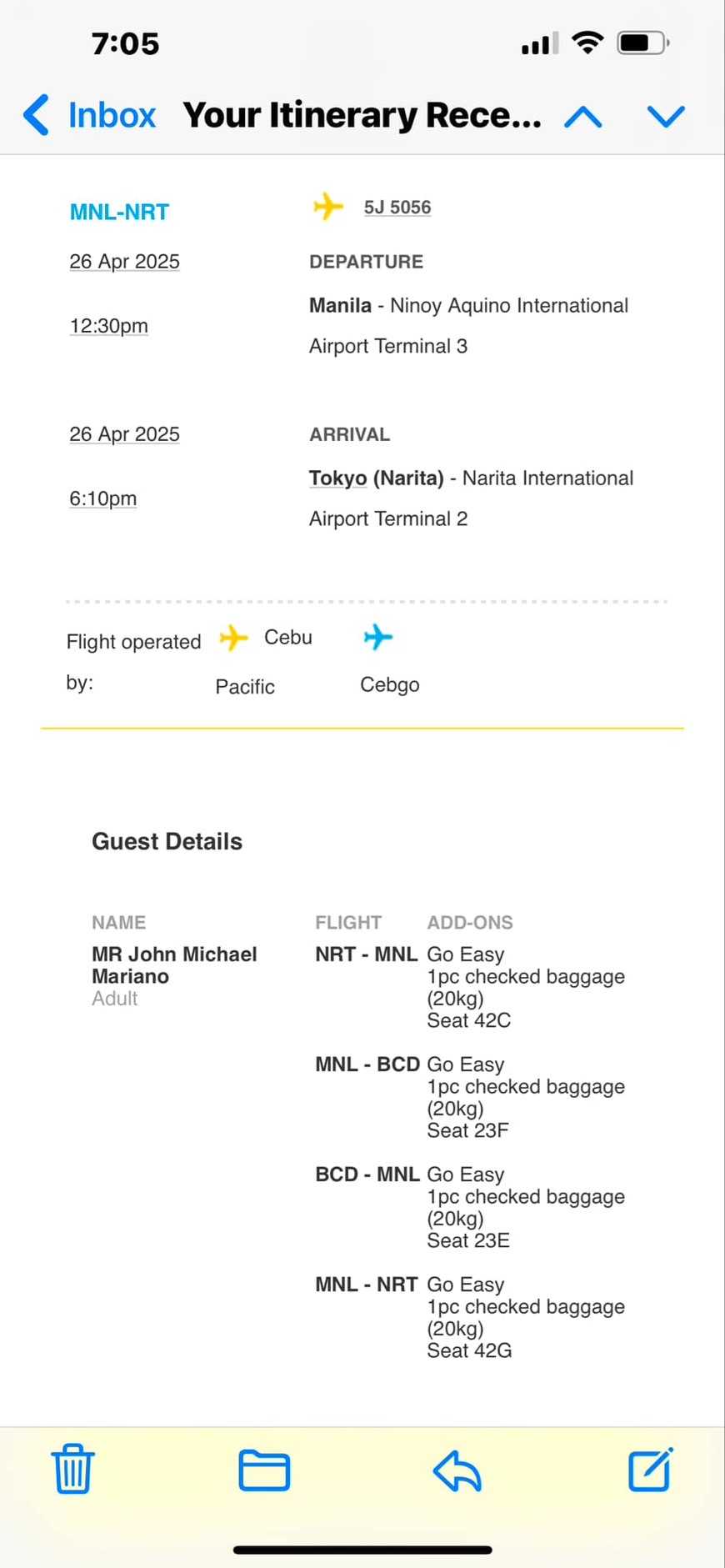Screen dimensions: 725x1568
Task: Tap departure date 26 Apr 2025
Action: coord(124,262)
